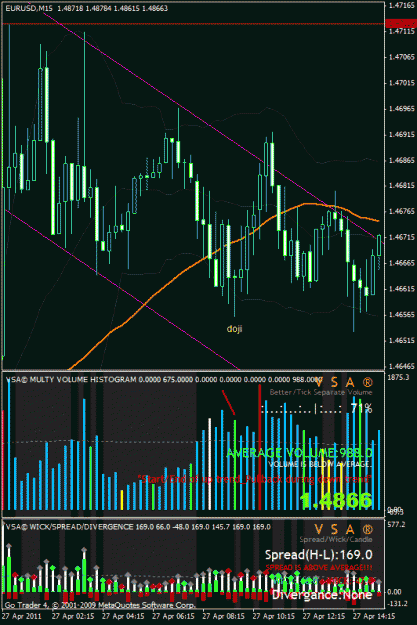Click the large green 1.4866 price readout
This screenshot has height=625, width=417.
coord(336,501)
